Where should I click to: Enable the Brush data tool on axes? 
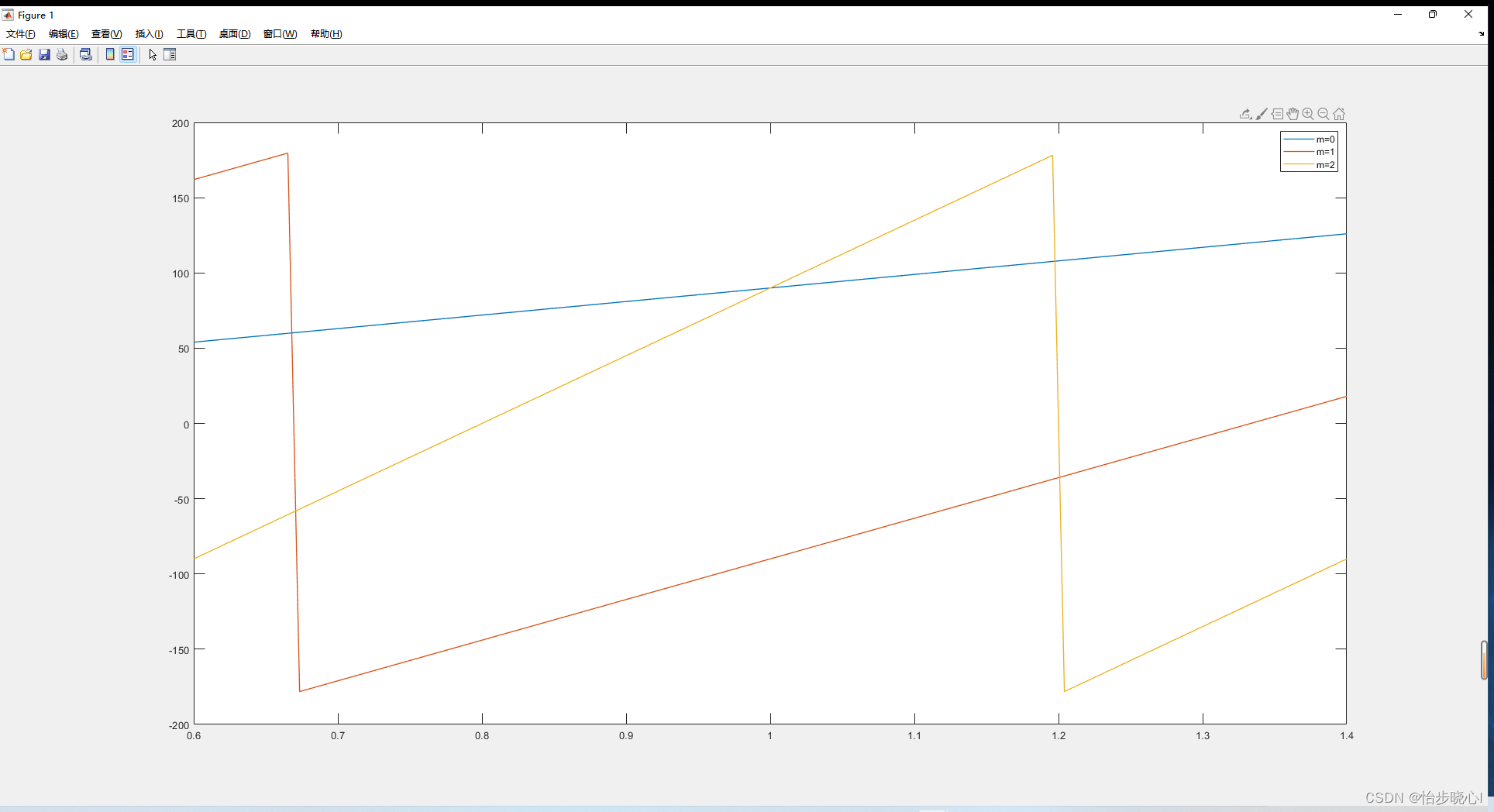(x=1262, y=114)
